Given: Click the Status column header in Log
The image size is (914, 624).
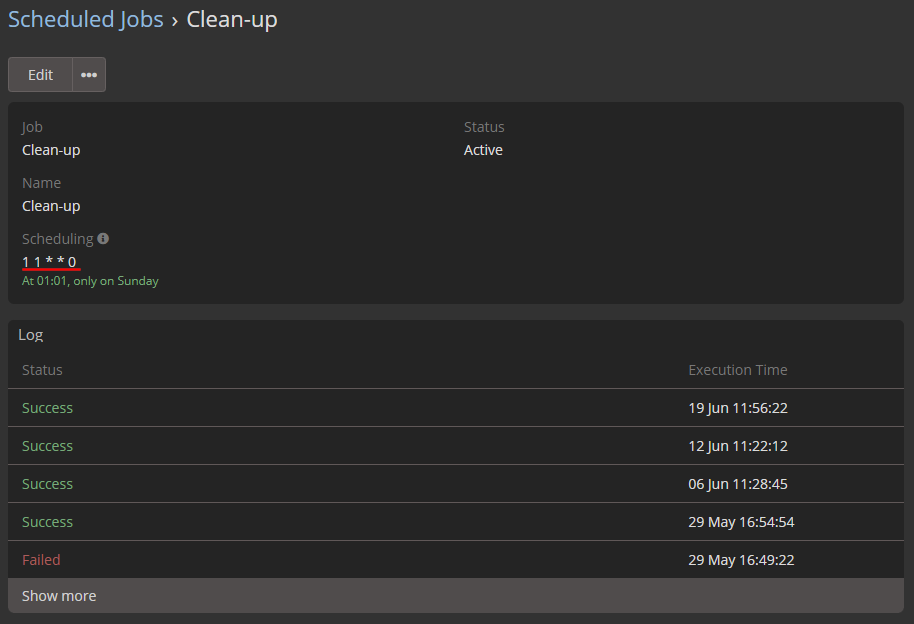Looking at the screenshot, I should [x=42, y=370].
